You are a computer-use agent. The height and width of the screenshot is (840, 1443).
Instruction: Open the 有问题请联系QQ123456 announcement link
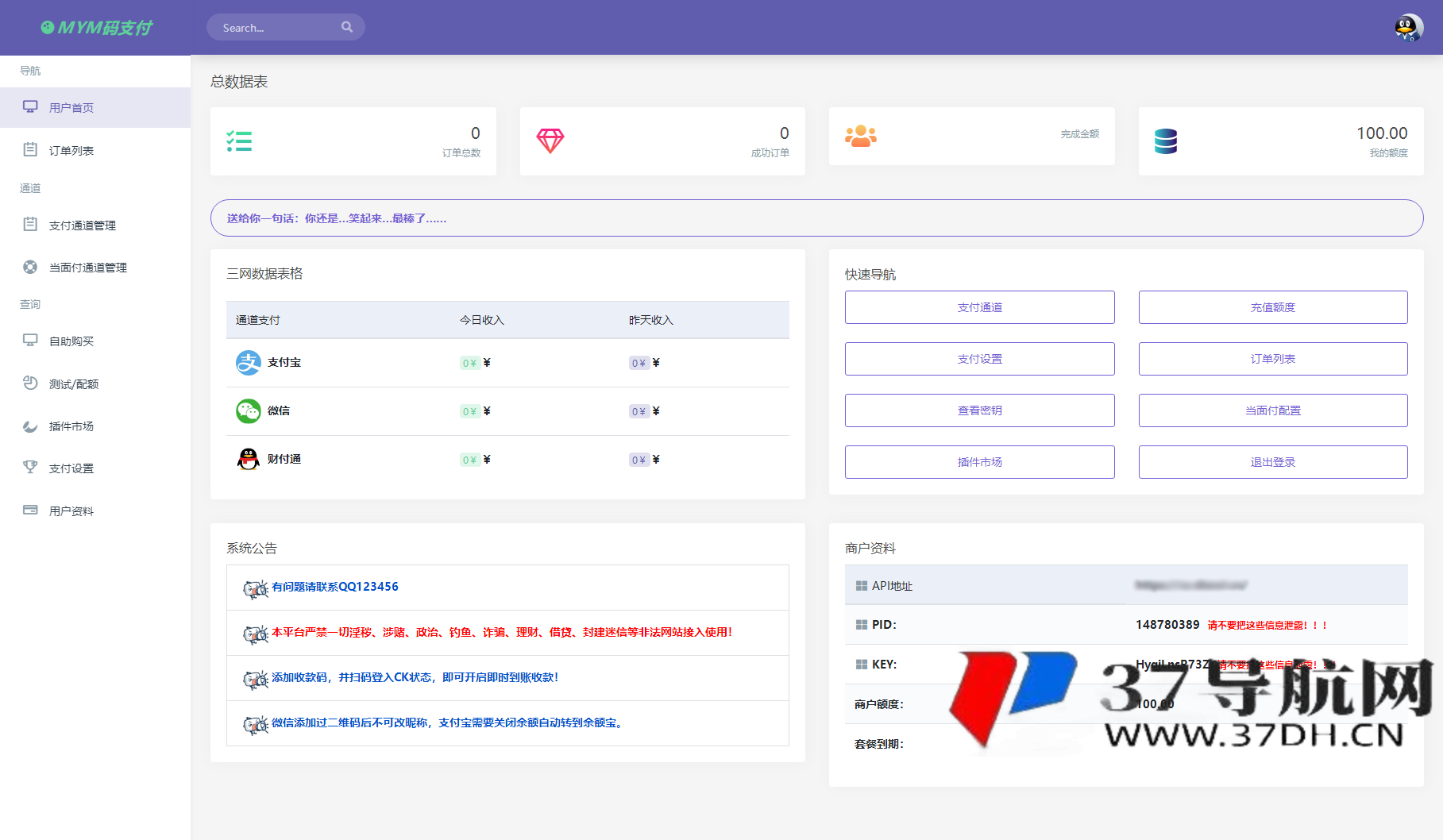point(334,587)
